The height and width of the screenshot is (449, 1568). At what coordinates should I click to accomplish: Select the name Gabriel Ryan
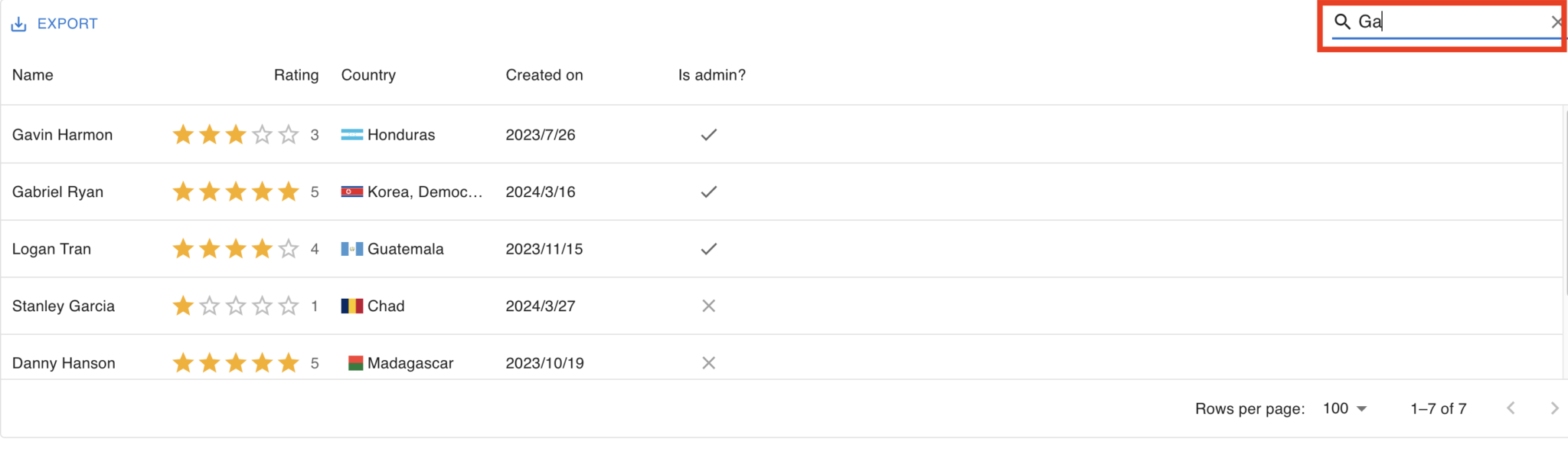point(57,192)
